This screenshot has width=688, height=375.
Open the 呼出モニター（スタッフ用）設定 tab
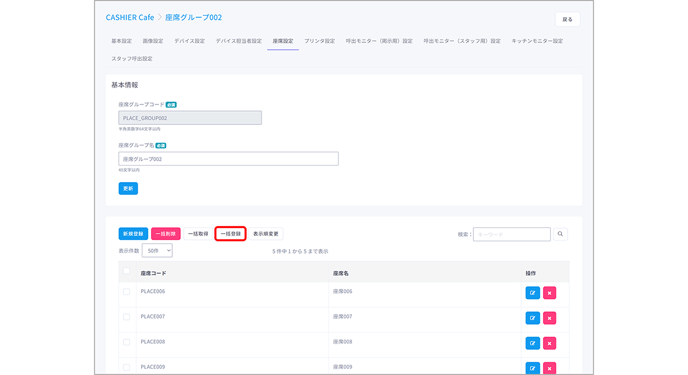(x=462, y=41)
